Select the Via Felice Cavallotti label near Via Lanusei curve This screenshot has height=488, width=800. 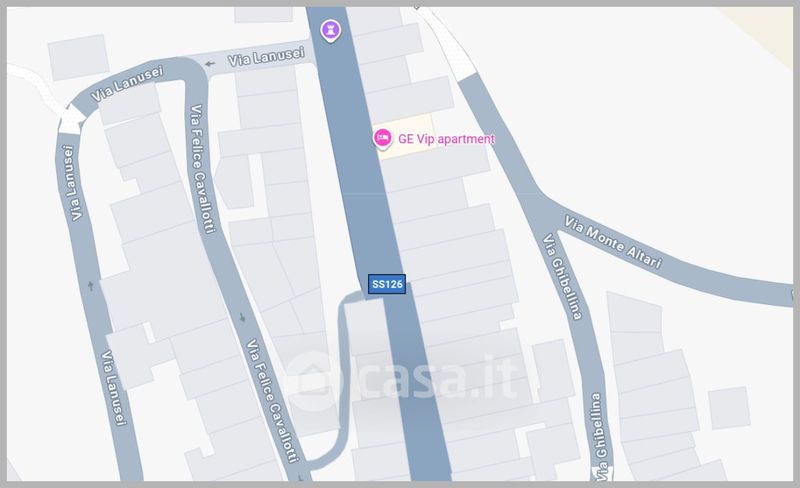pyautogui.click(x=203, y=168)
